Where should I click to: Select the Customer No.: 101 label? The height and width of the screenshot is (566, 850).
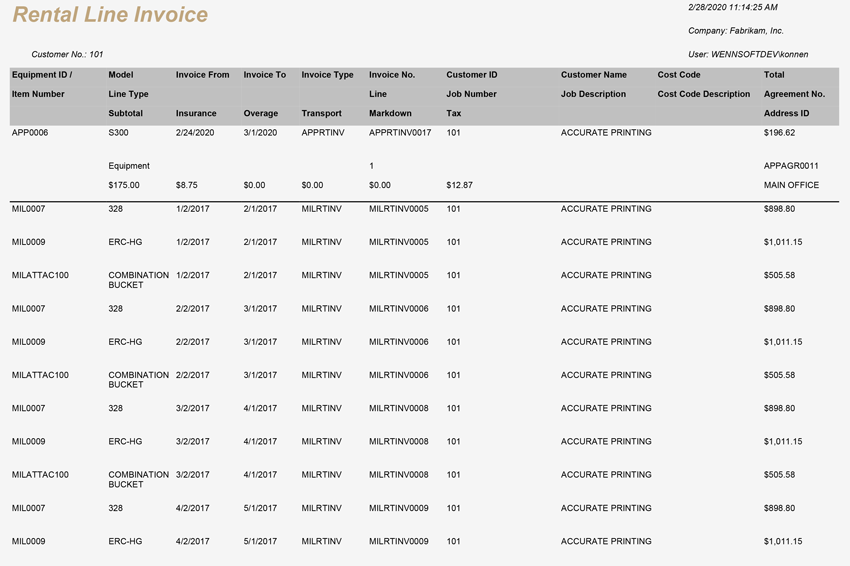coord(67,54)
